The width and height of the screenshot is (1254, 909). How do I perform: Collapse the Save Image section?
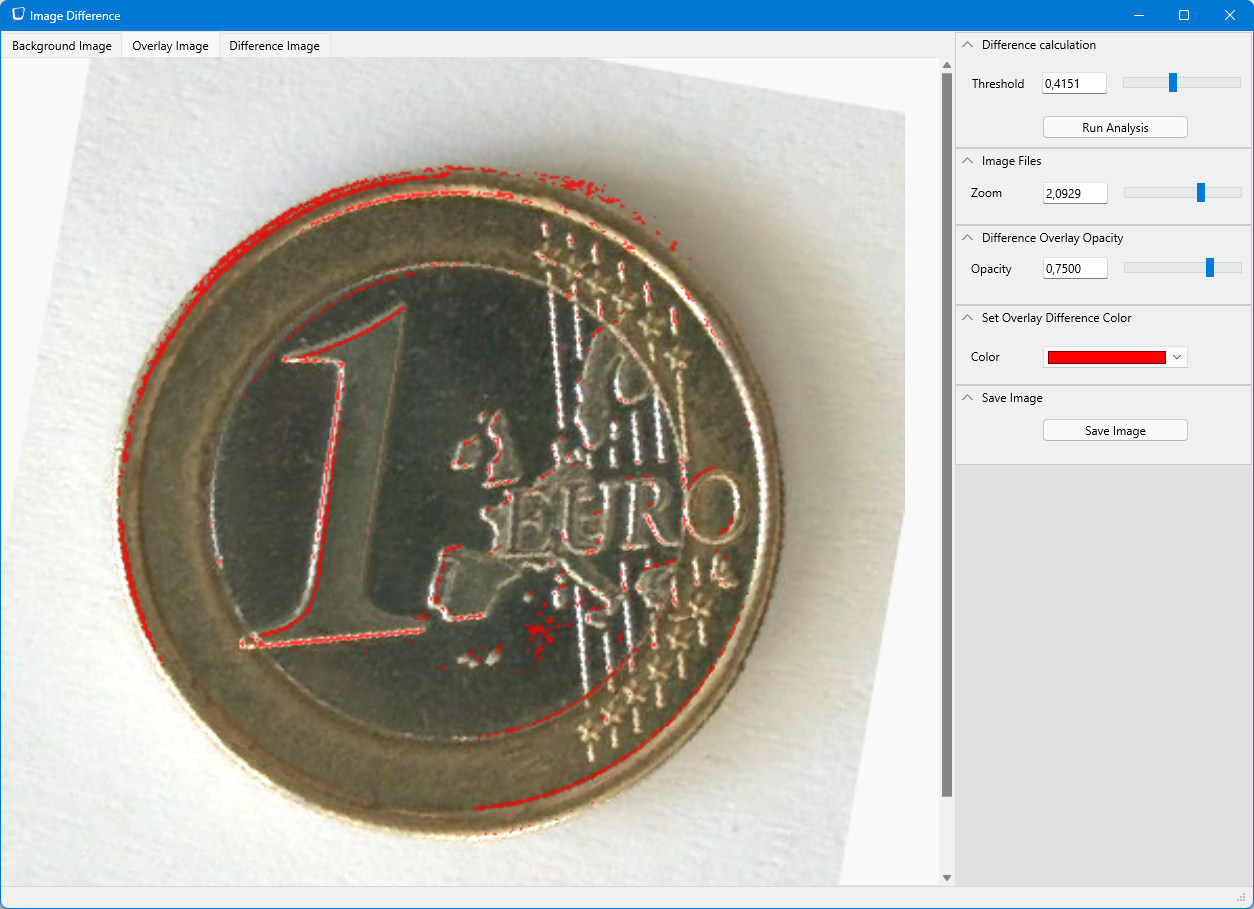tap(967, 397)
